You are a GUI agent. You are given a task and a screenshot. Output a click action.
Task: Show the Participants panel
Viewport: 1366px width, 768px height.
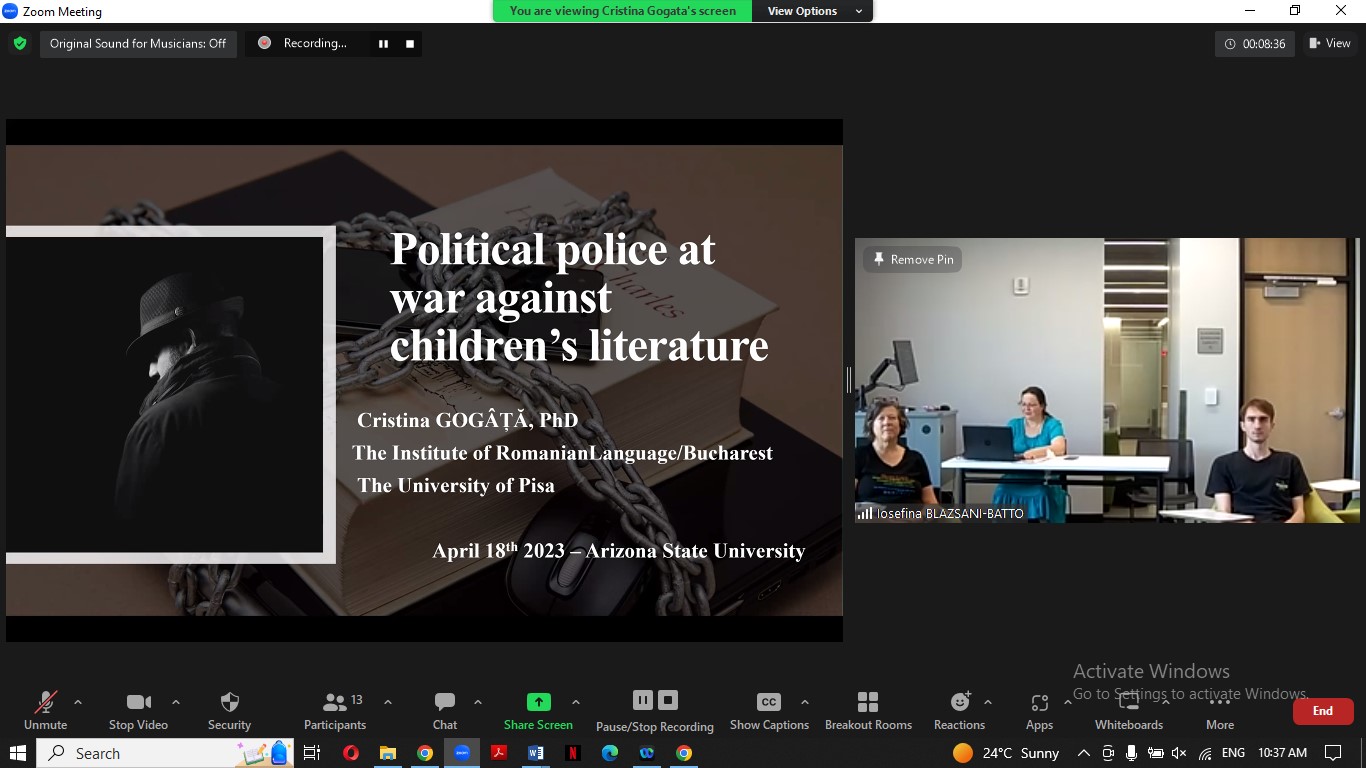pos(335,711)
